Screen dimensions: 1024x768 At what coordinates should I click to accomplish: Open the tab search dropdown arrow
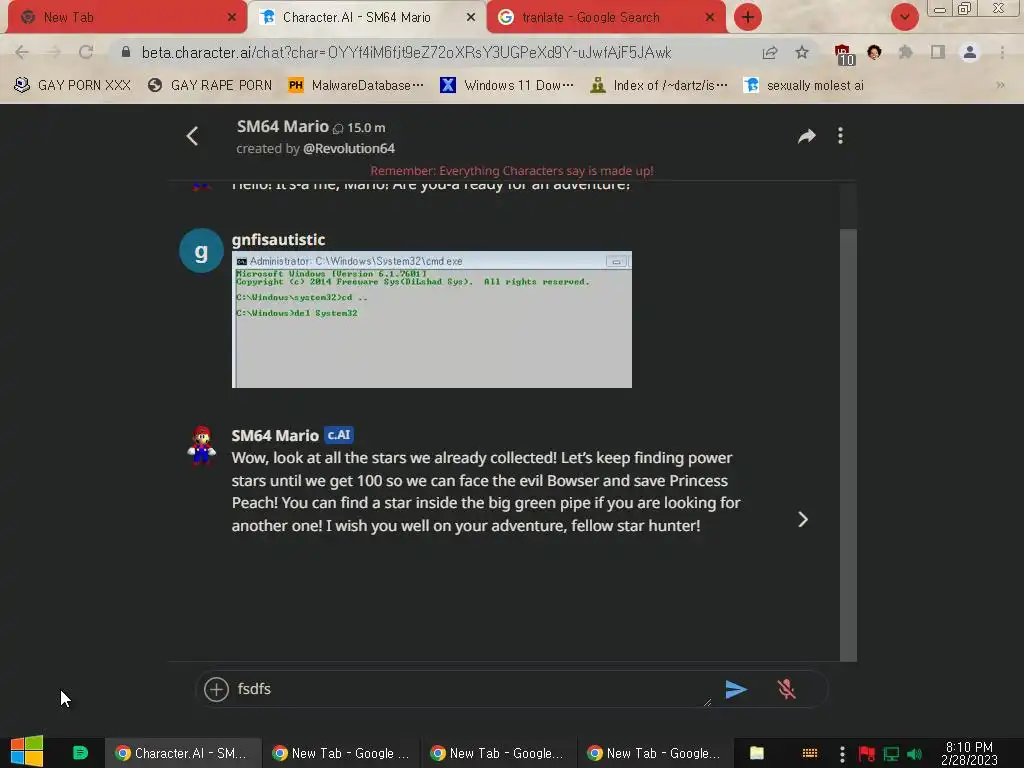click(x=904, y=17)
